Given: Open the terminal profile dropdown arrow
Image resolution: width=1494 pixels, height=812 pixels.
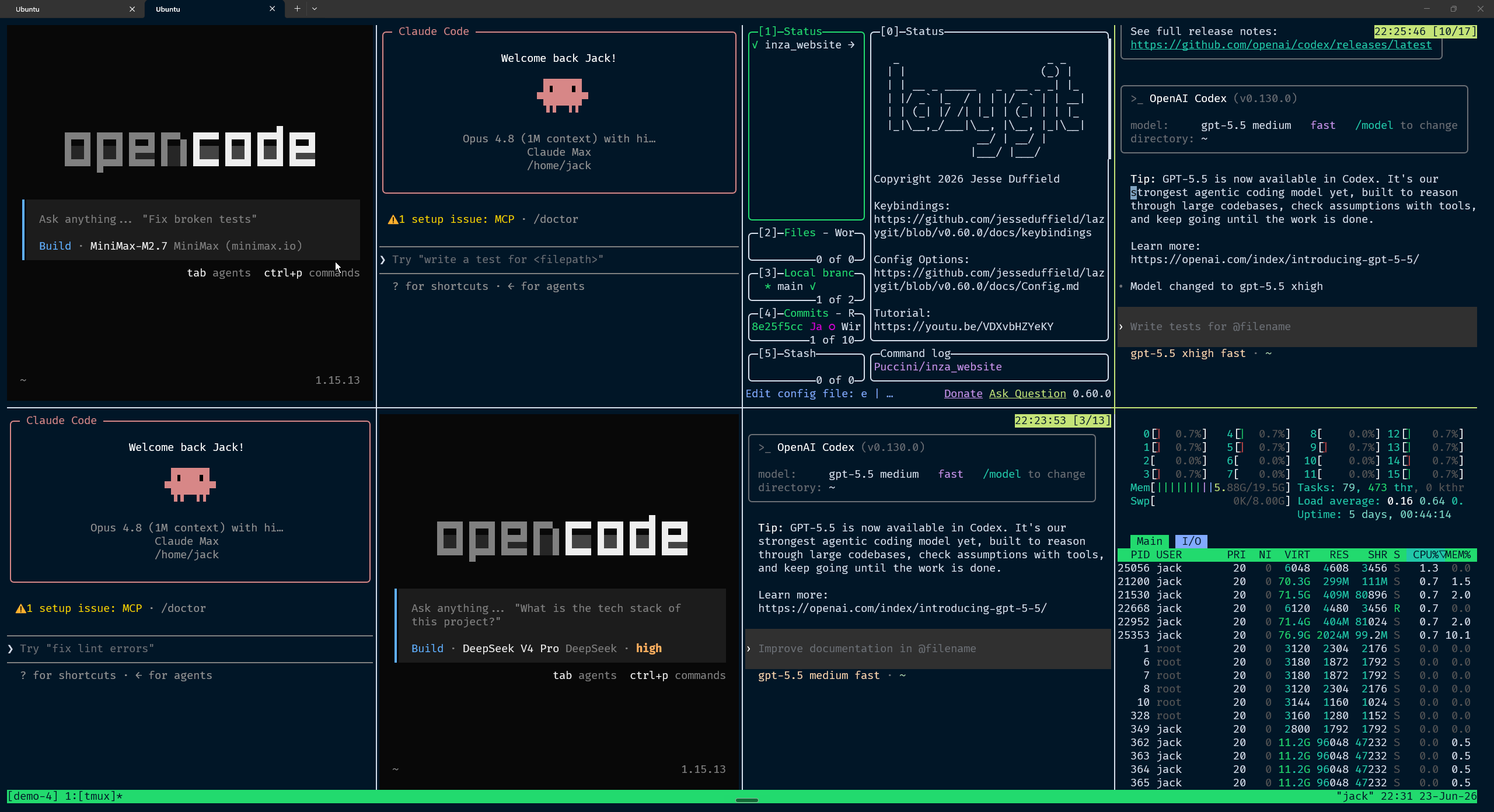Looking at the screenshot, I should click(315, 9).
